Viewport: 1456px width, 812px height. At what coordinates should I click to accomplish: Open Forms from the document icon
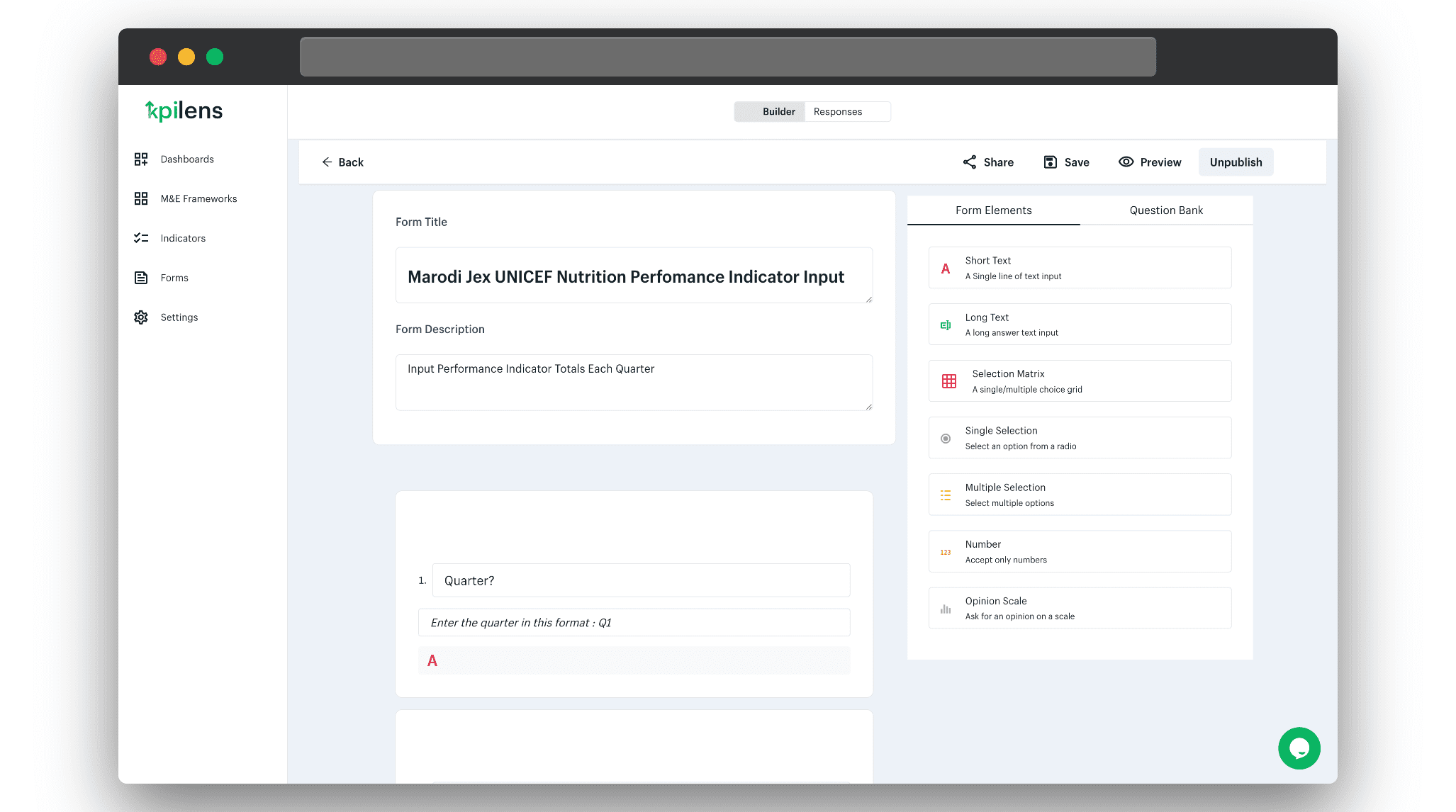click(141, 278)
